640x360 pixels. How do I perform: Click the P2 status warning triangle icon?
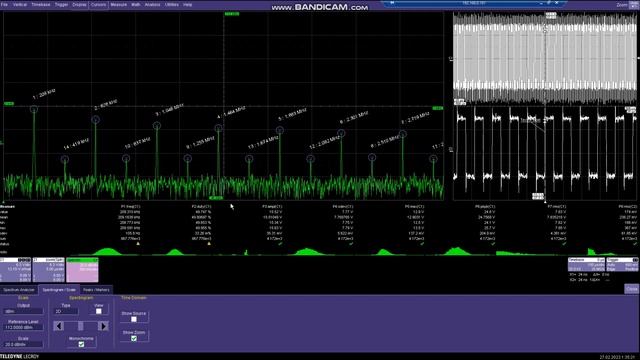(209, 244)
